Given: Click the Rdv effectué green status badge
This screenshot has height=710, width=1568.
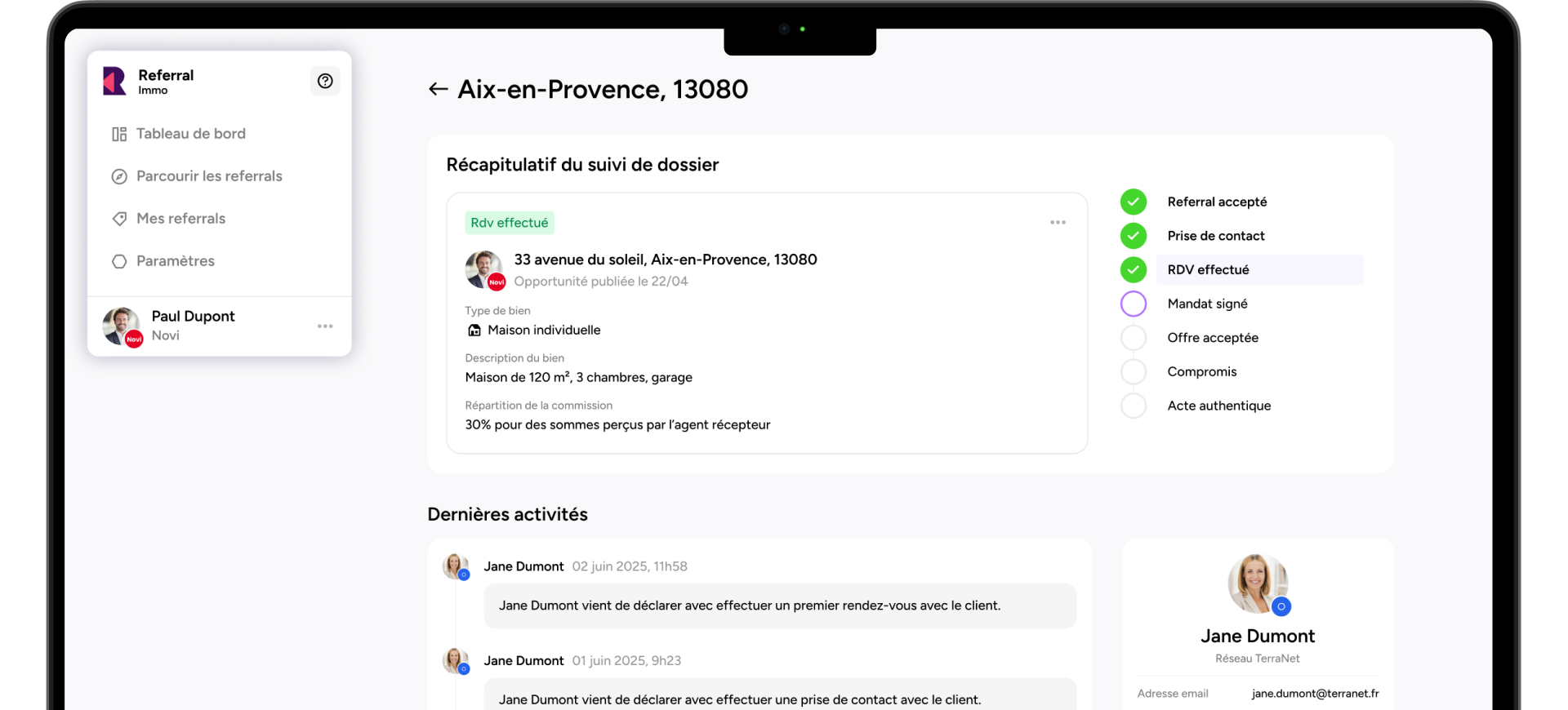Looking at the screenshot, I should point(510,223).
